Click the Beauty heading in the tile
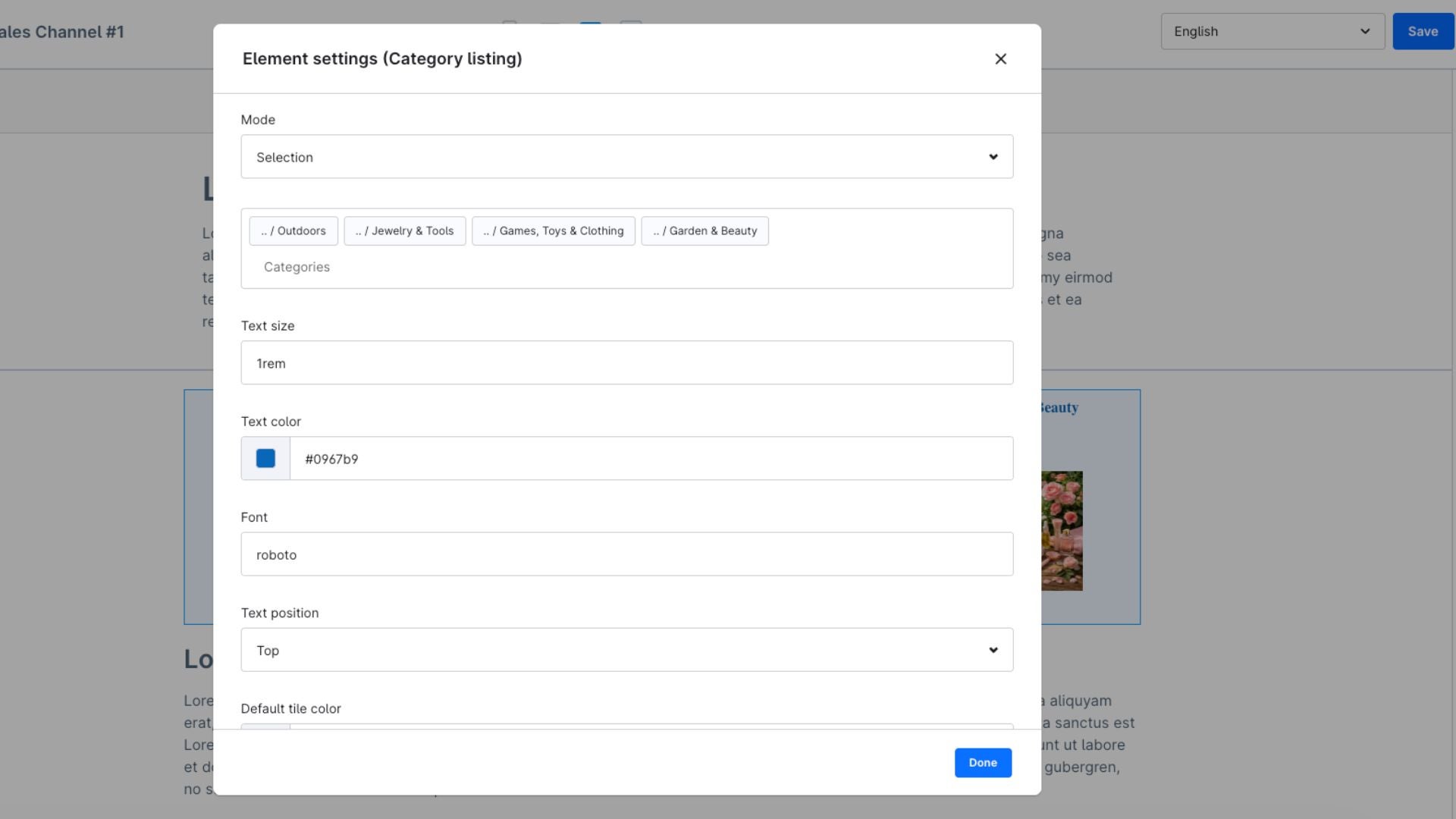 [1059, 408]
